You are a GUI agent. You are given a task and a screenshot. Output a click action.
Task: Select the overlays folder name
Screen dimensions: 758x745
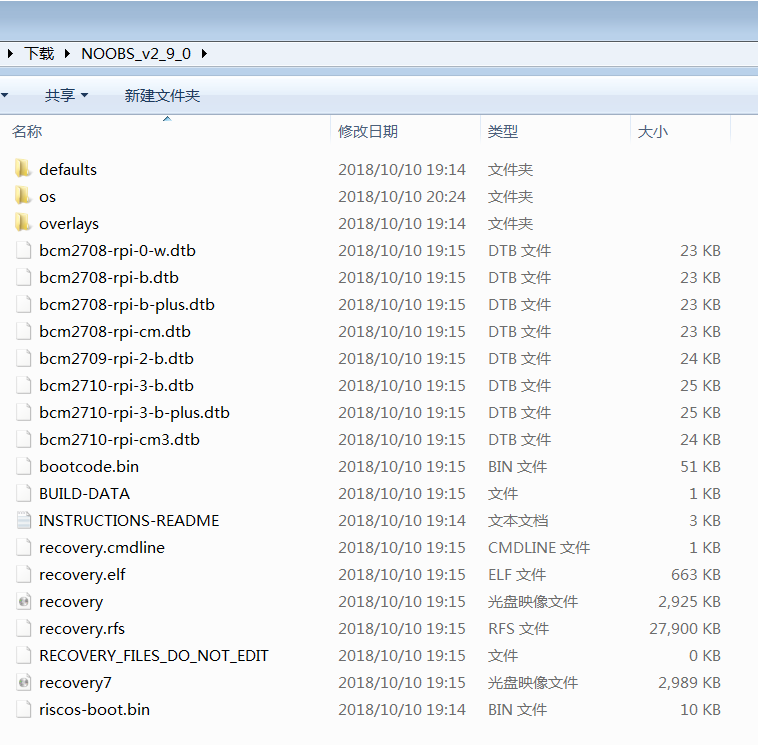click(69, 224)
